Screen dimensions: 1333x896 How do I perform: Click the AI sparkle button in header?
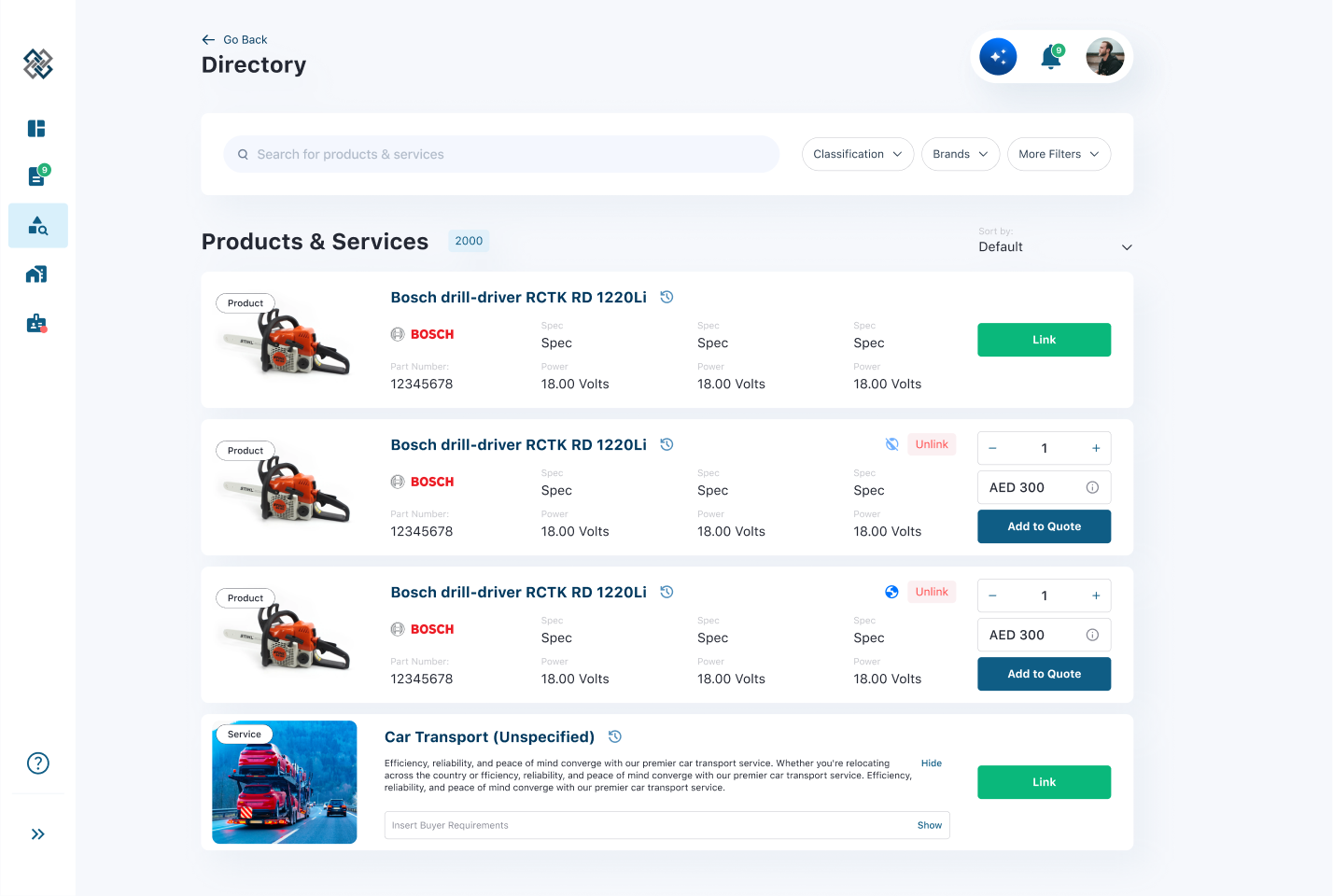point(998,56)
